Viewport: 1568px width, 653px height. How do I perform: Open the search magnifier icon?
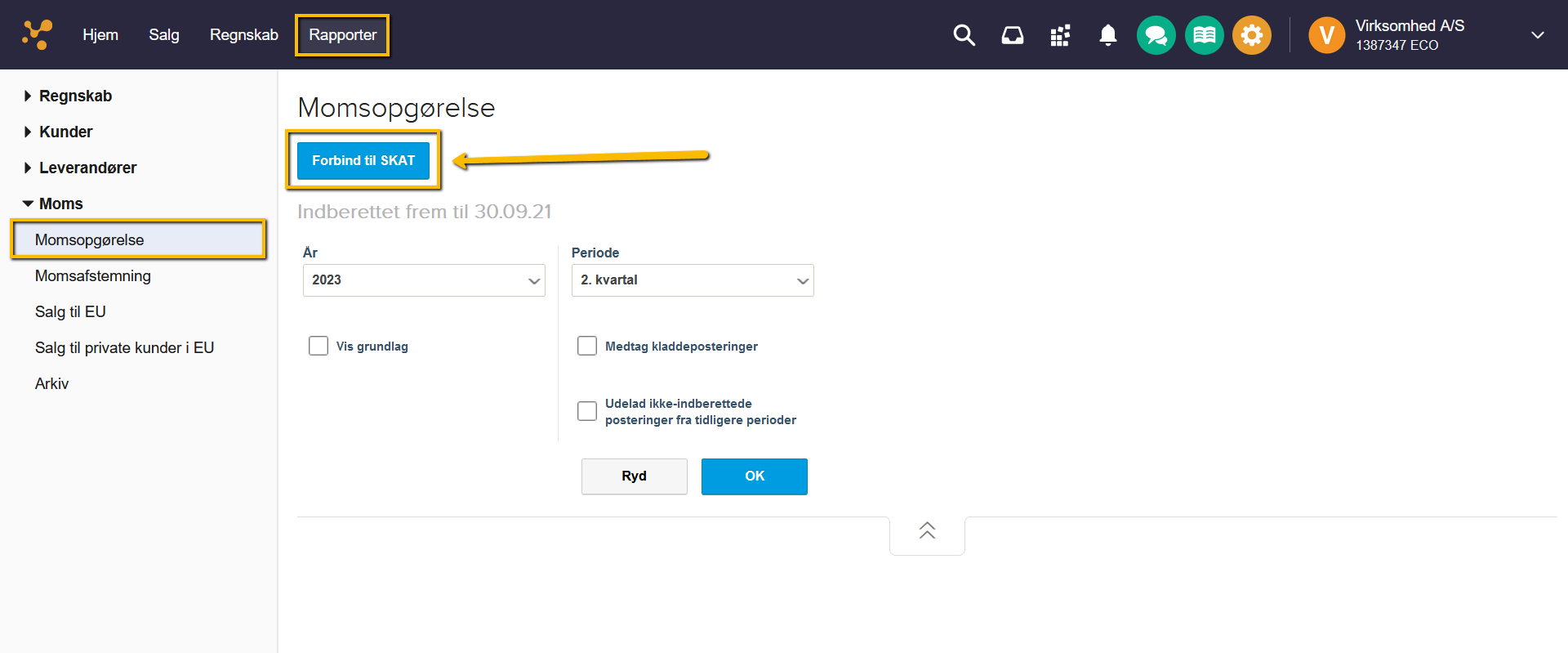[x=964, y=35]
